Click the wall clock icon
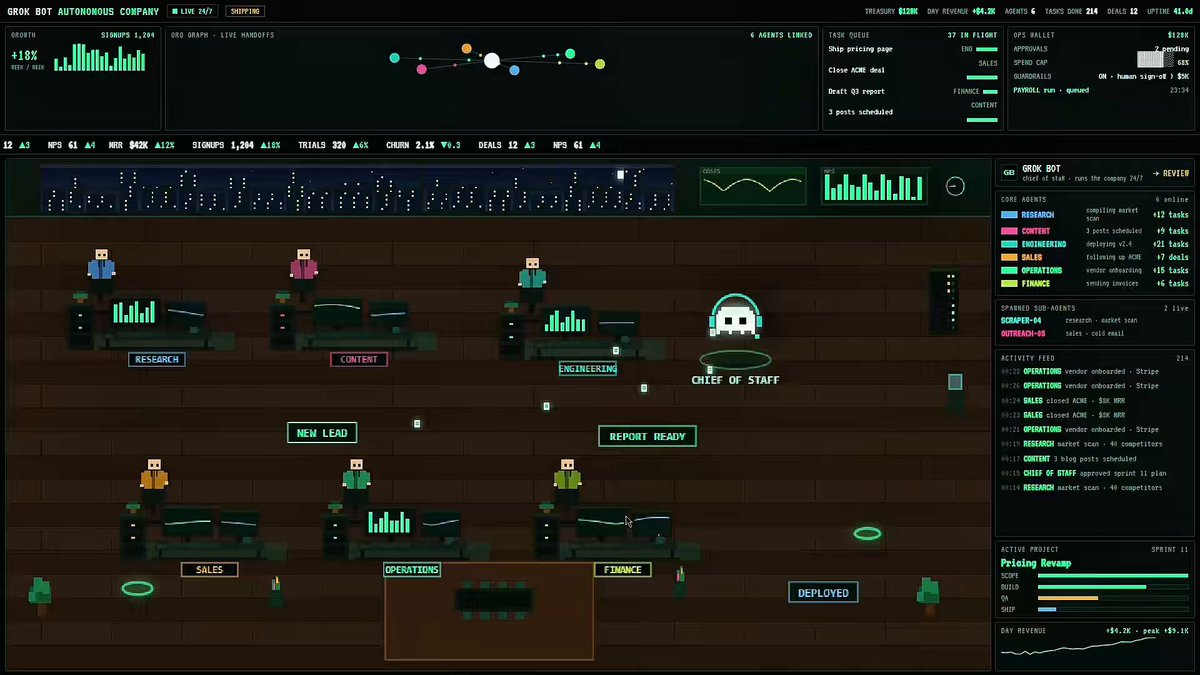 955,186
